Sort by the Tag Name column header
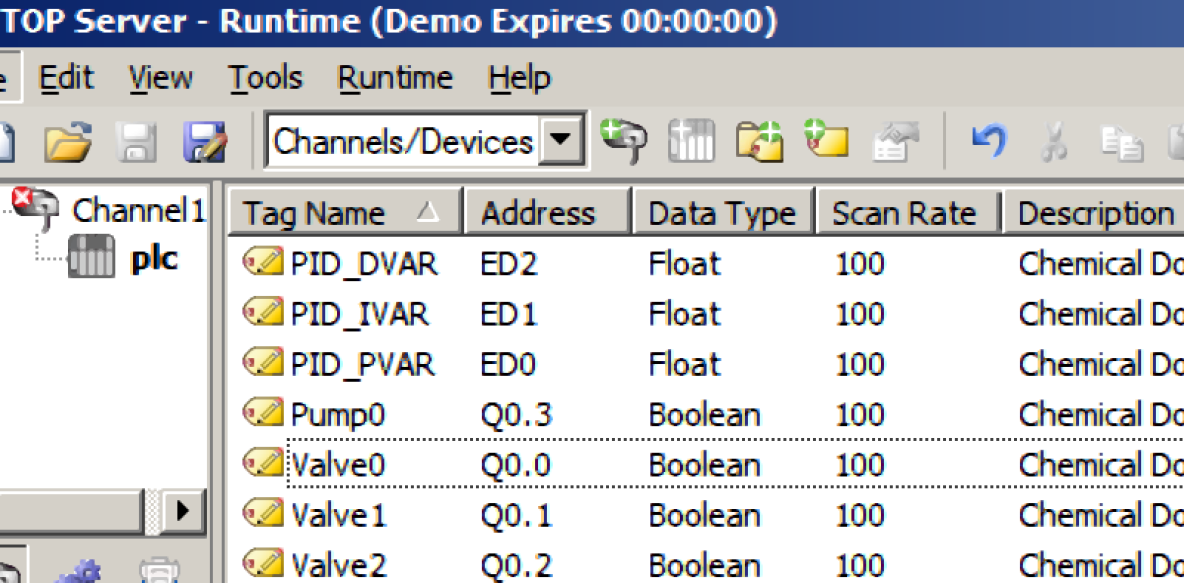This screenshot has width=1184, height=583. tap(344, 213)
